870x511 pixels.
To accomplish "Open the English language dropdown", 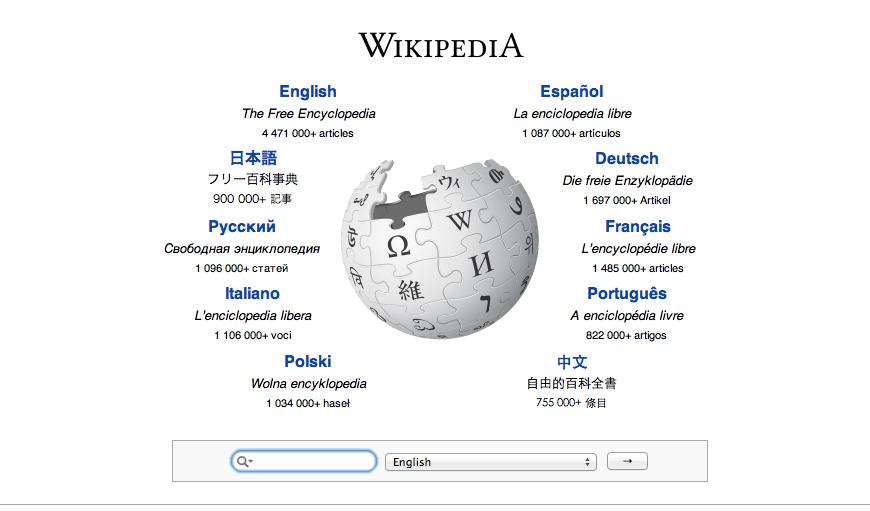I will pos(490,462).
